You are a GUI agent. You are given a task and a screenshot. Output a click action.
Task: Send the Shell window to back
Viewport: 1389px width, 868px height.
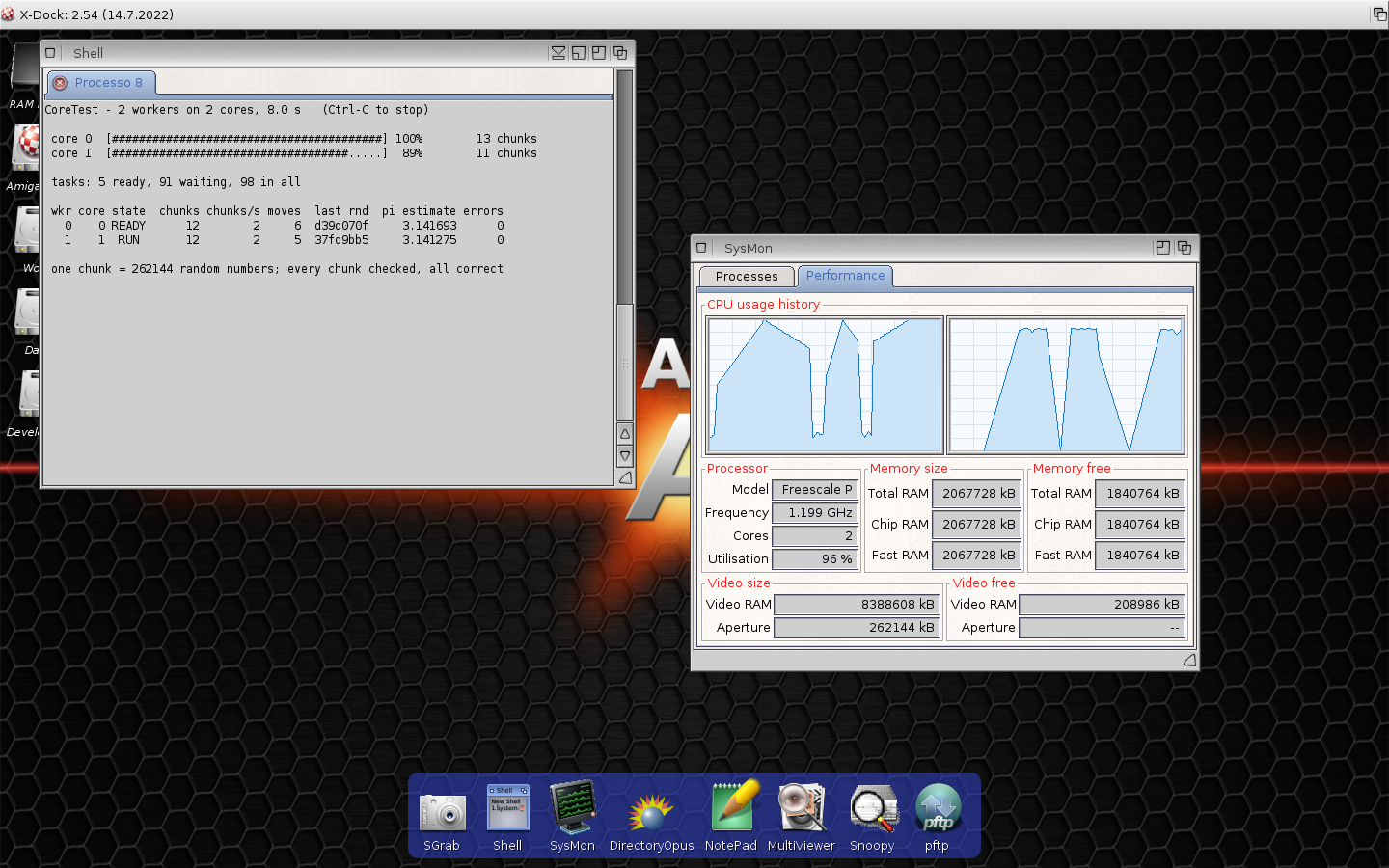[620, 53]
